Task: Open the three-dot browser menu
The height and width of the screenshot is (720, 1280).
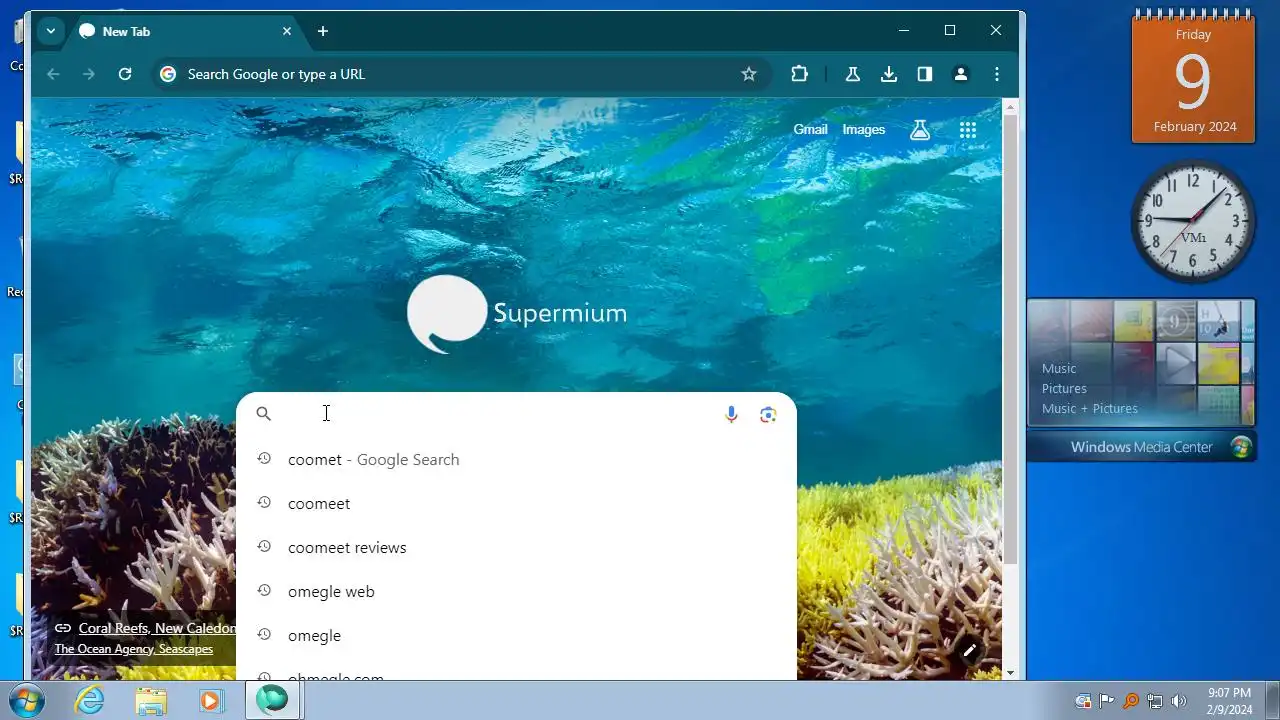Action: click(x=997, y=74)
